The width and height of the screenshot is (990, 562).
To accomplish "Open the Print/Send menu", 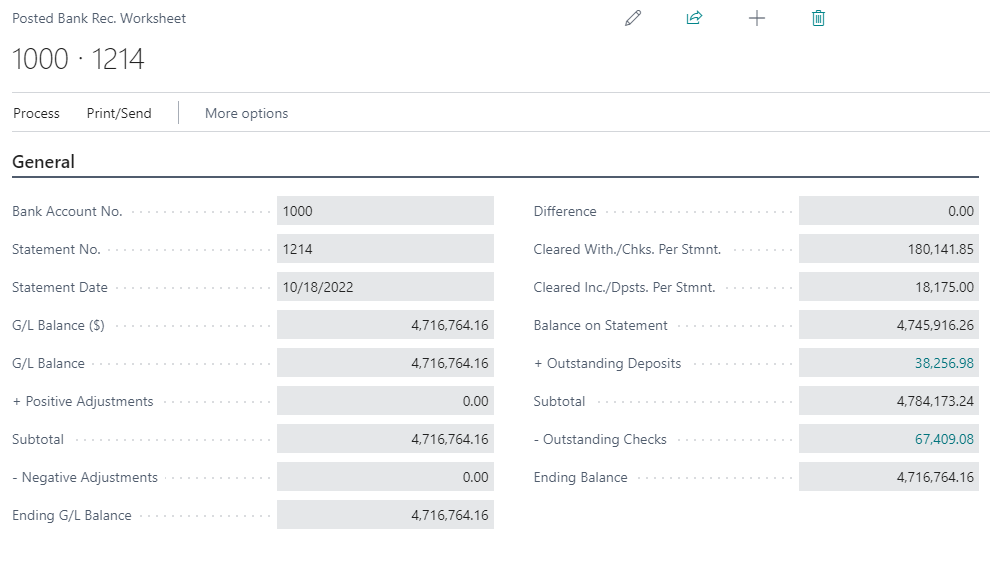I will point(119,113).
